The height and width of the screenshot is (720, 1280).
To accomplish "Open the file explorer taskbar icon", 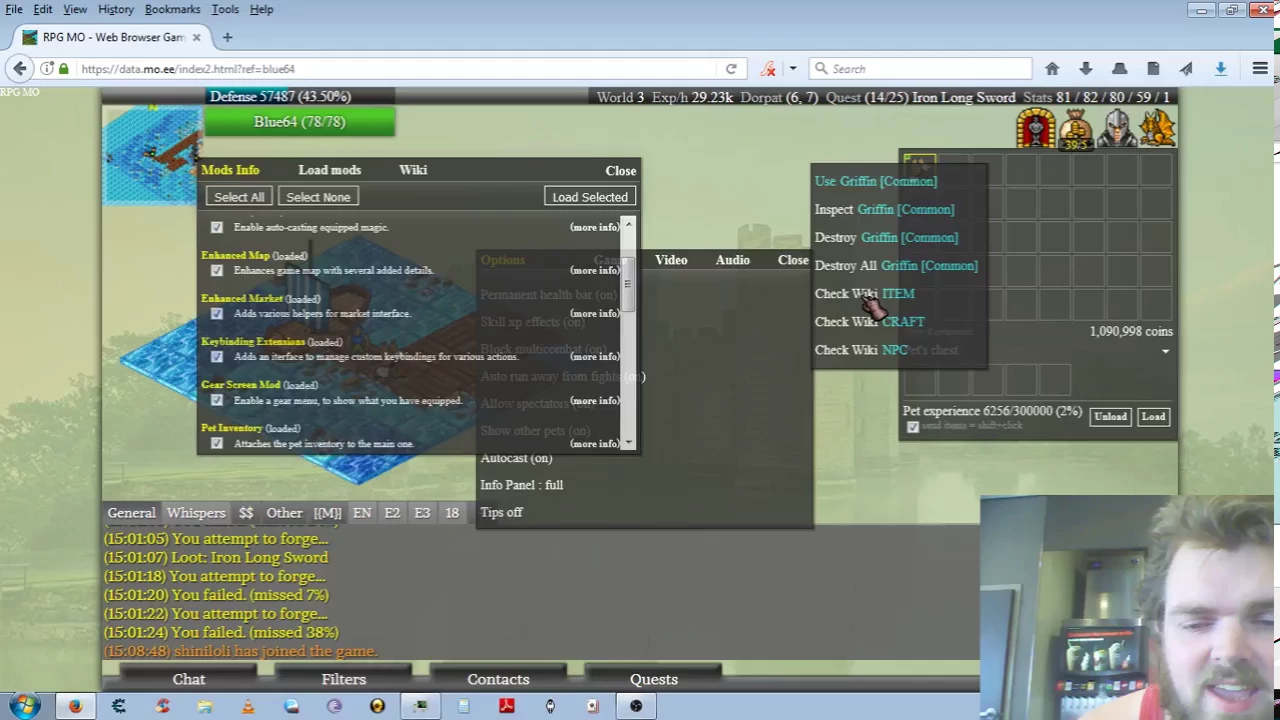I will coord(205,706).
